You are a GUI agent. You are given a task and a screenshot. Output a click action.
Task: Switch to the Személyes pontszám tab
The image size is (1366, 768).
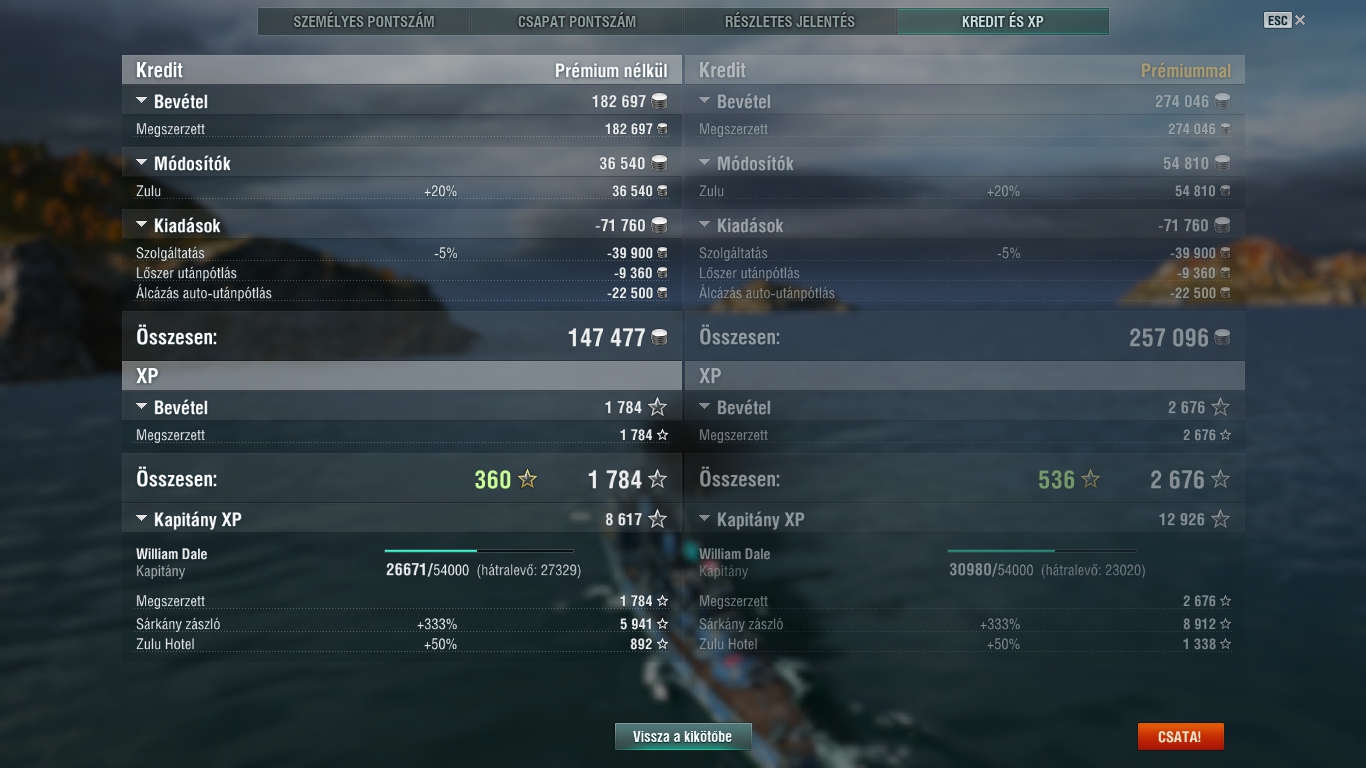coord(364,21)
